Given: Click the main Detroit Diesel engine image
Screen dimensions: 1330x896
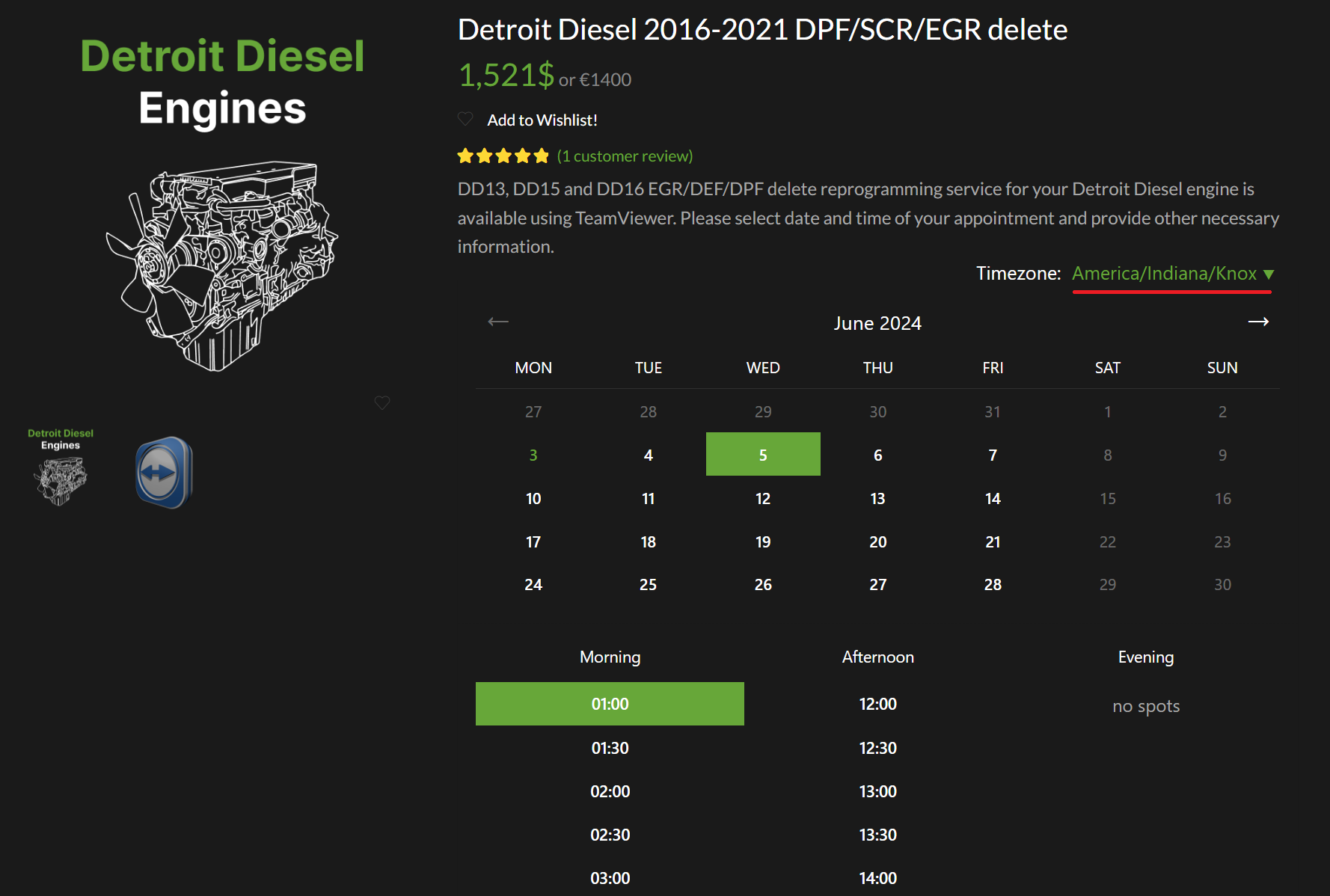Looking at the screenshot, I should (x=222, y=266).
